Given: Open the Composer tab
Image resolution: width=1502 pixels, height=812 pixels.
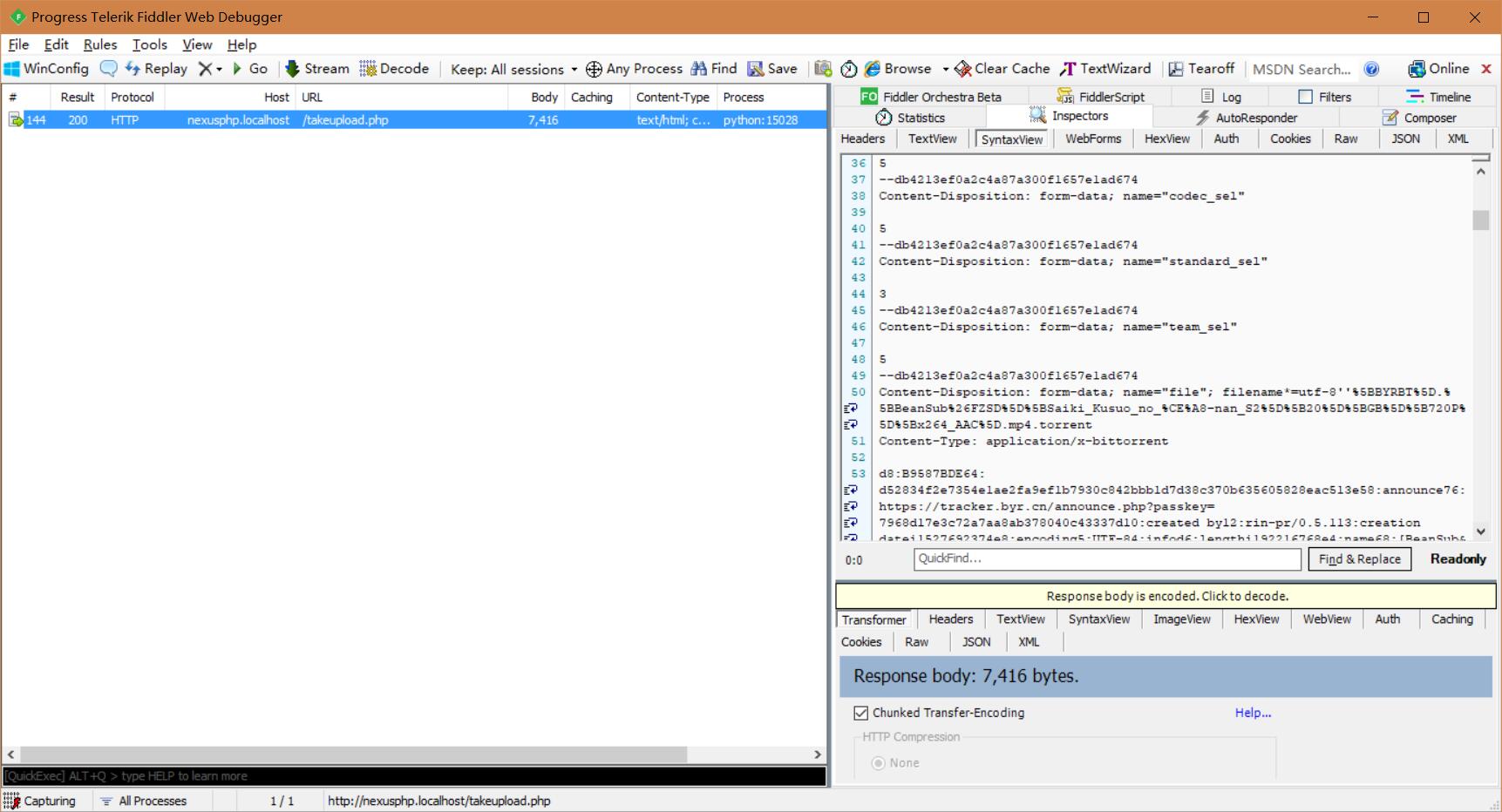Looking at the screenshot, I should tap(1419, 118).
